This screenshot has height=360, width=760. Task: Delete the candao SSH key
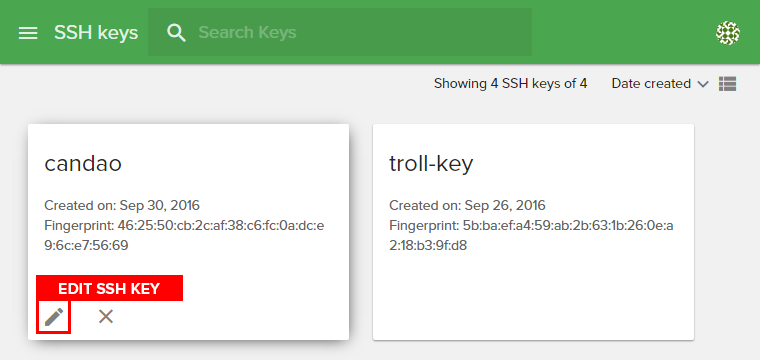pyautogui.click(x=106, y=317)
